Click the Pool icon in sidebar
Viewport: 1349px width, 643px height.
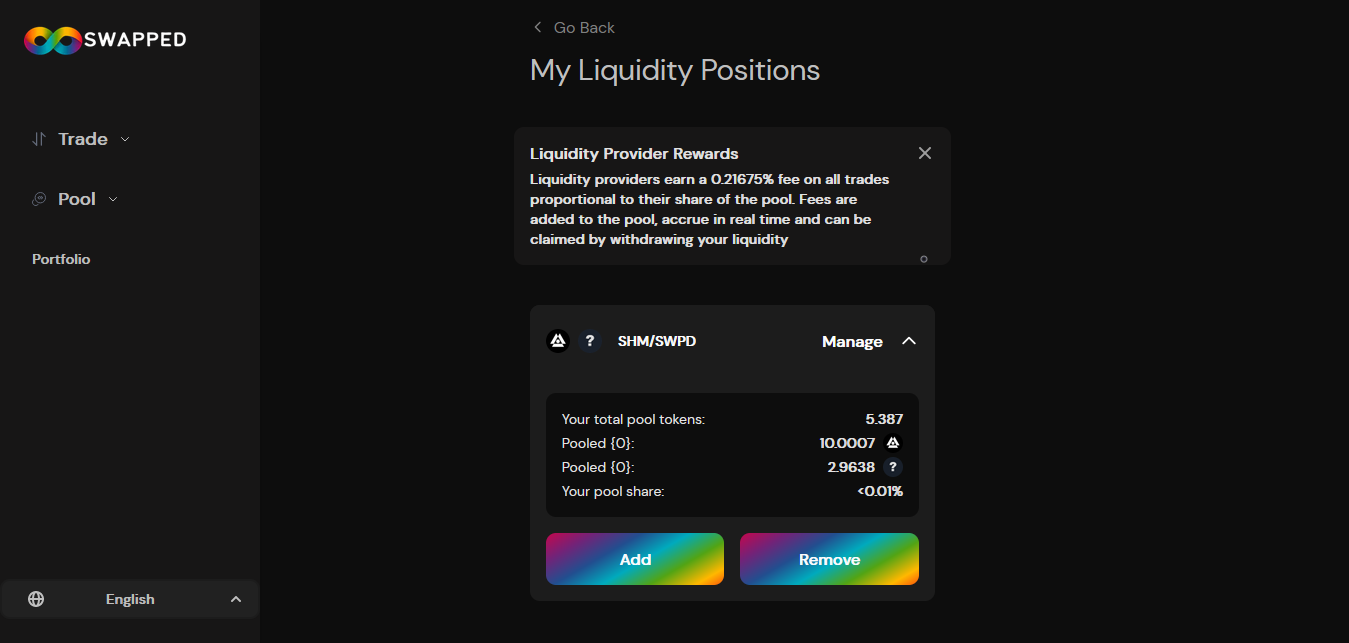39,199
